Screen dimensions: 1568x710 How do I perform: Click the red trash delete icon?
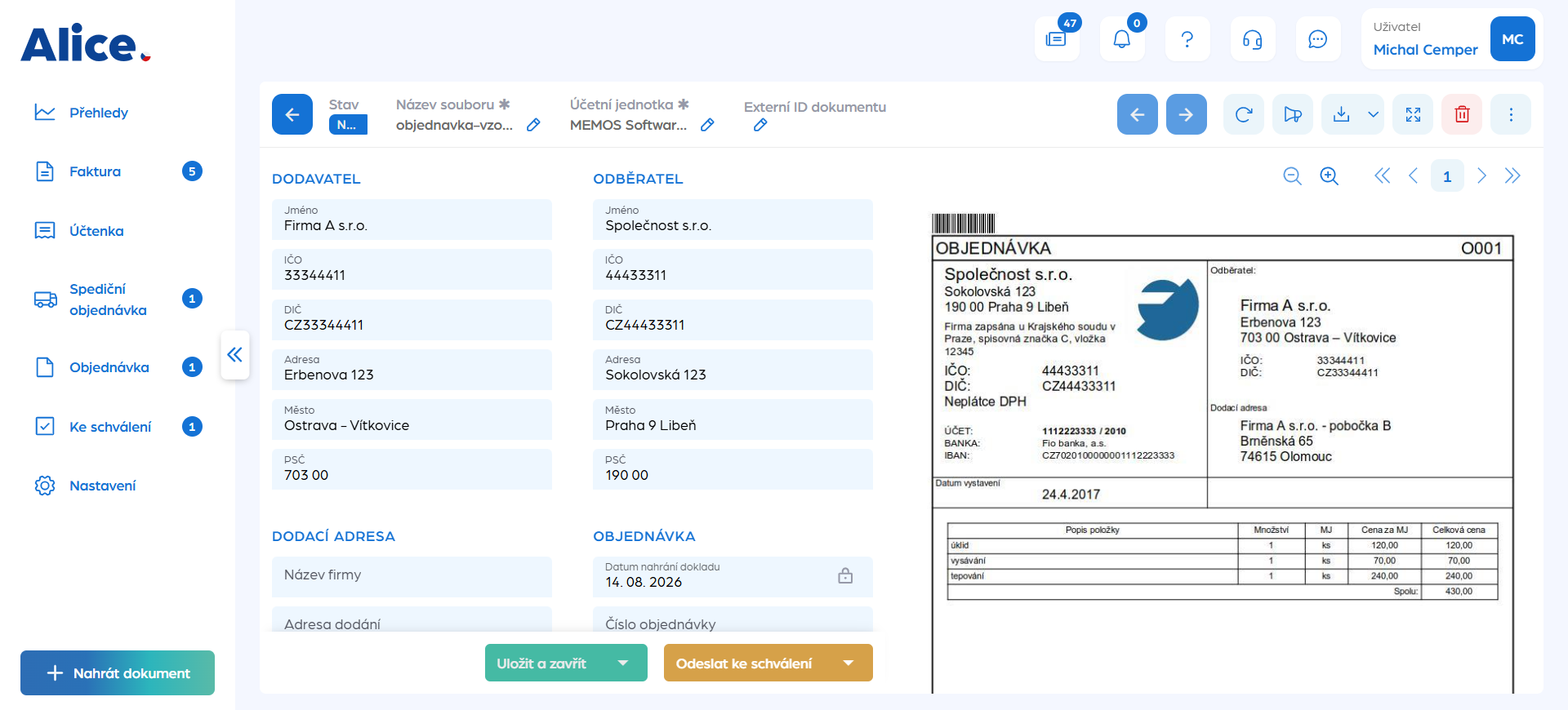click(x=1462, y=114)
